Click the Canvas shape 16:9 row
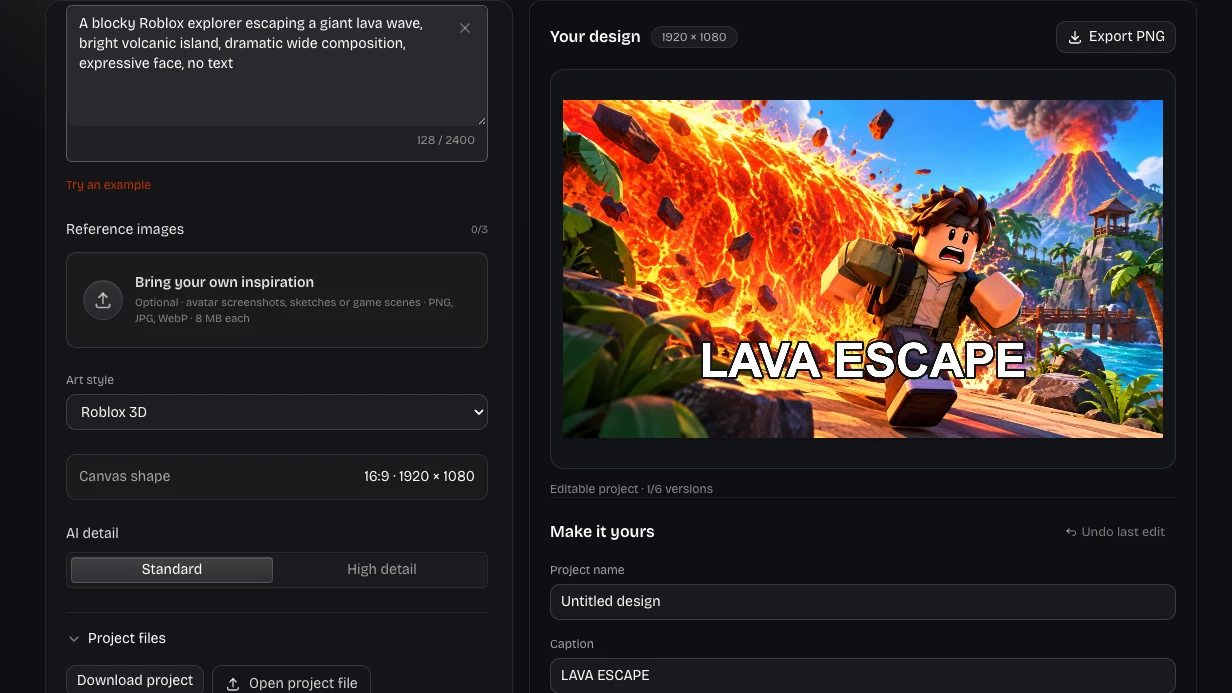 (x=277, y=477)
